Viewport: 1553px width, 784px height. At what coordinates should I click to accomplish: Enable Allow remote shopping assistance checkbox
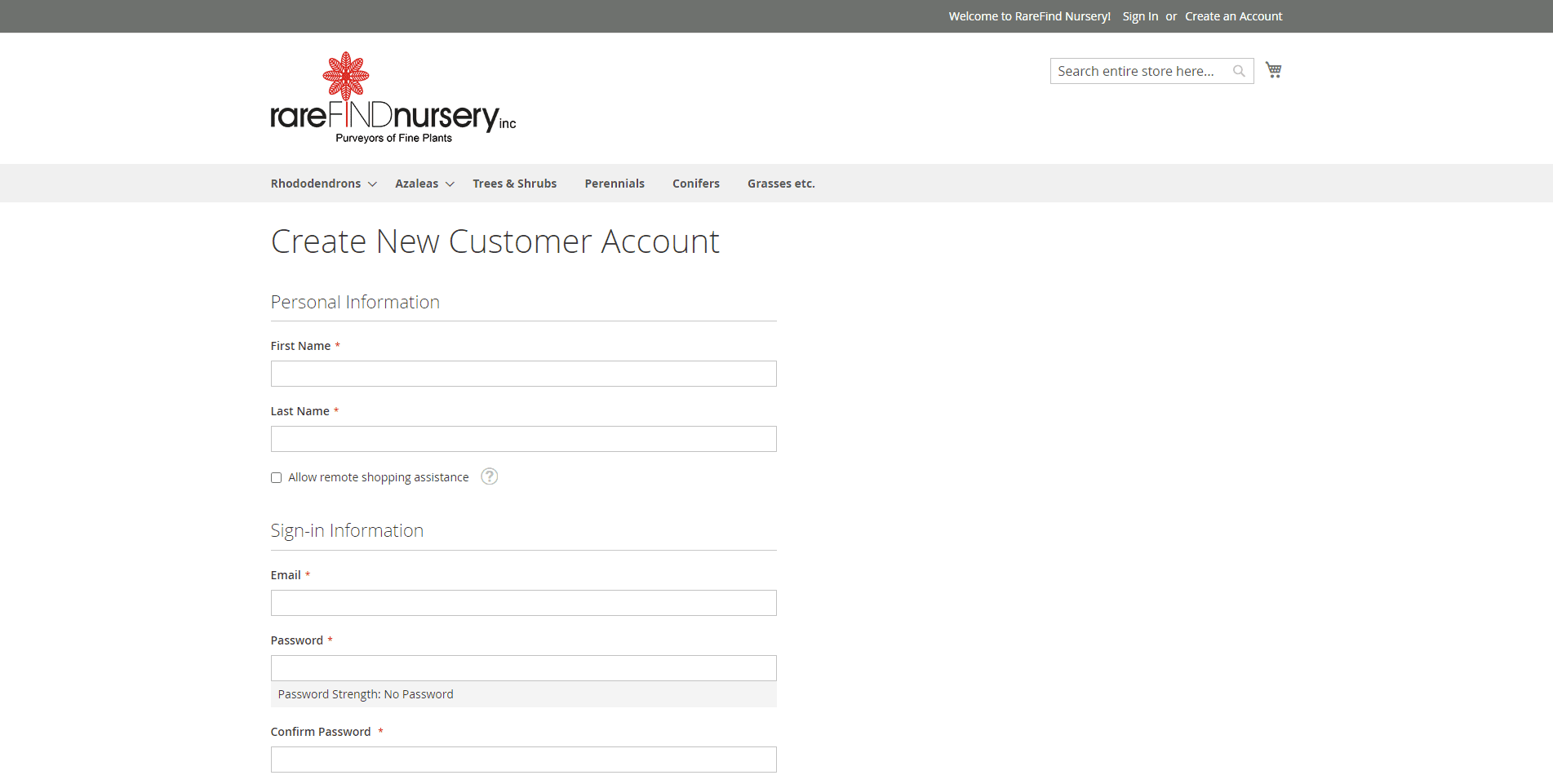pos(277,478)
